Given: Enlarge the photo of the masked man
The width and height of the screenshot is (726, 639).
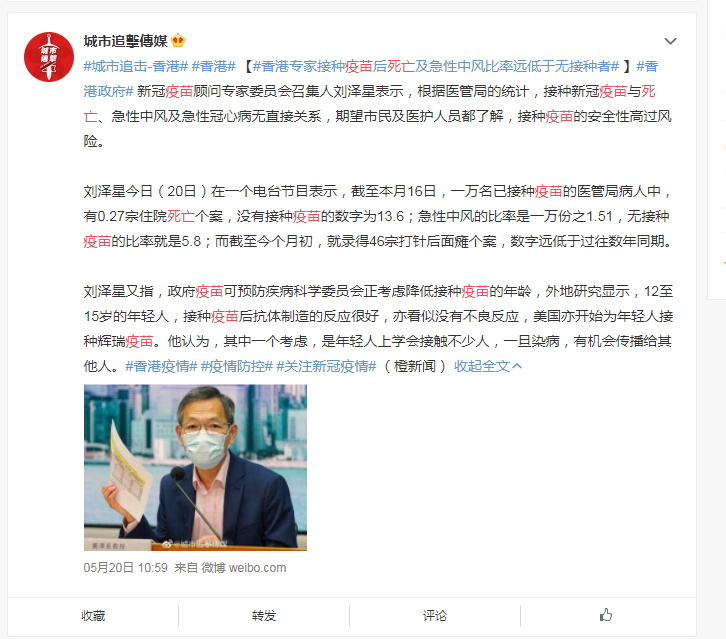Looking at the screenshot, I should [195, 468].
